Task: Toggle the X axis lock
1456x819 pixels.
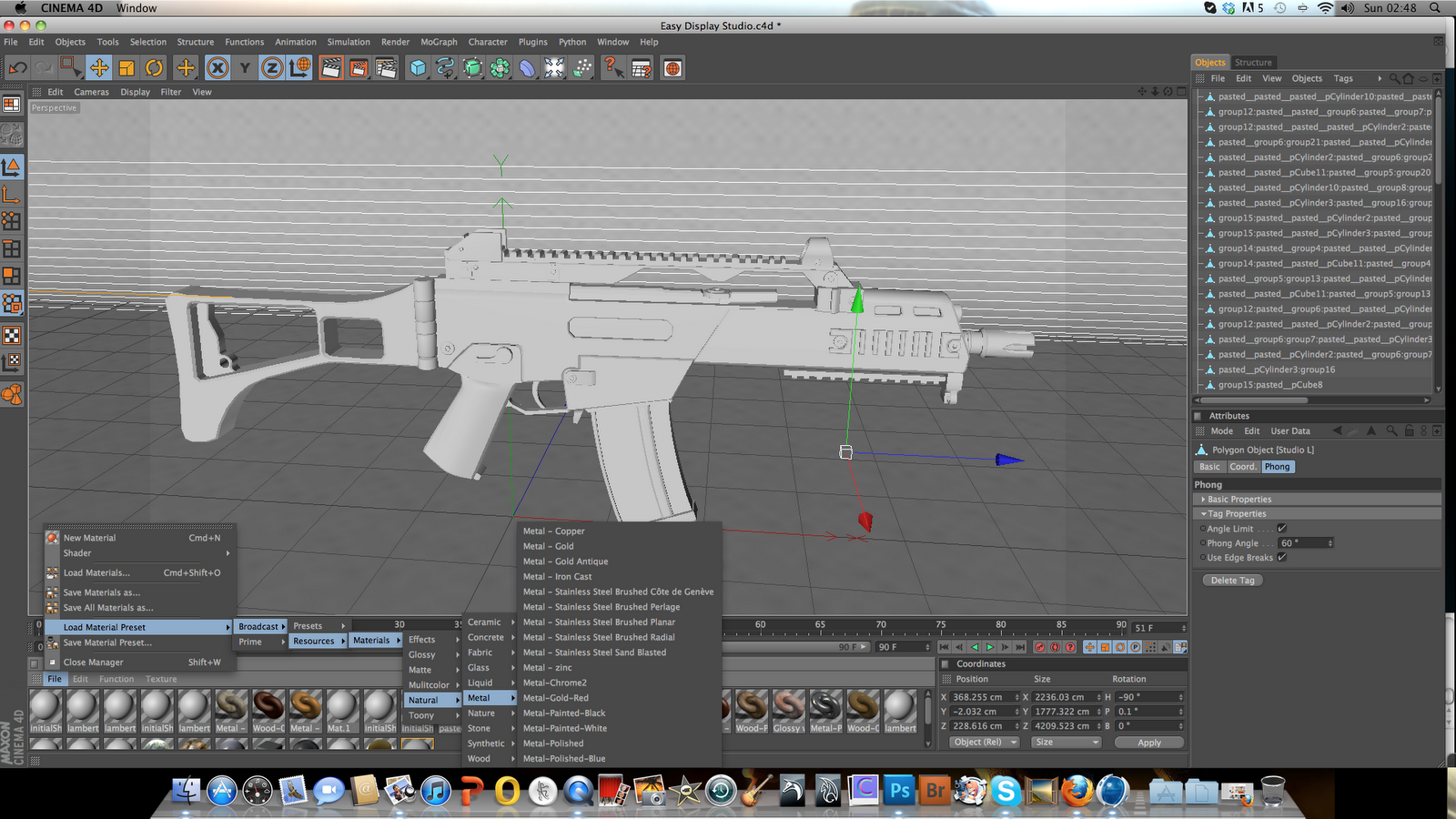Action: point(217,67)
